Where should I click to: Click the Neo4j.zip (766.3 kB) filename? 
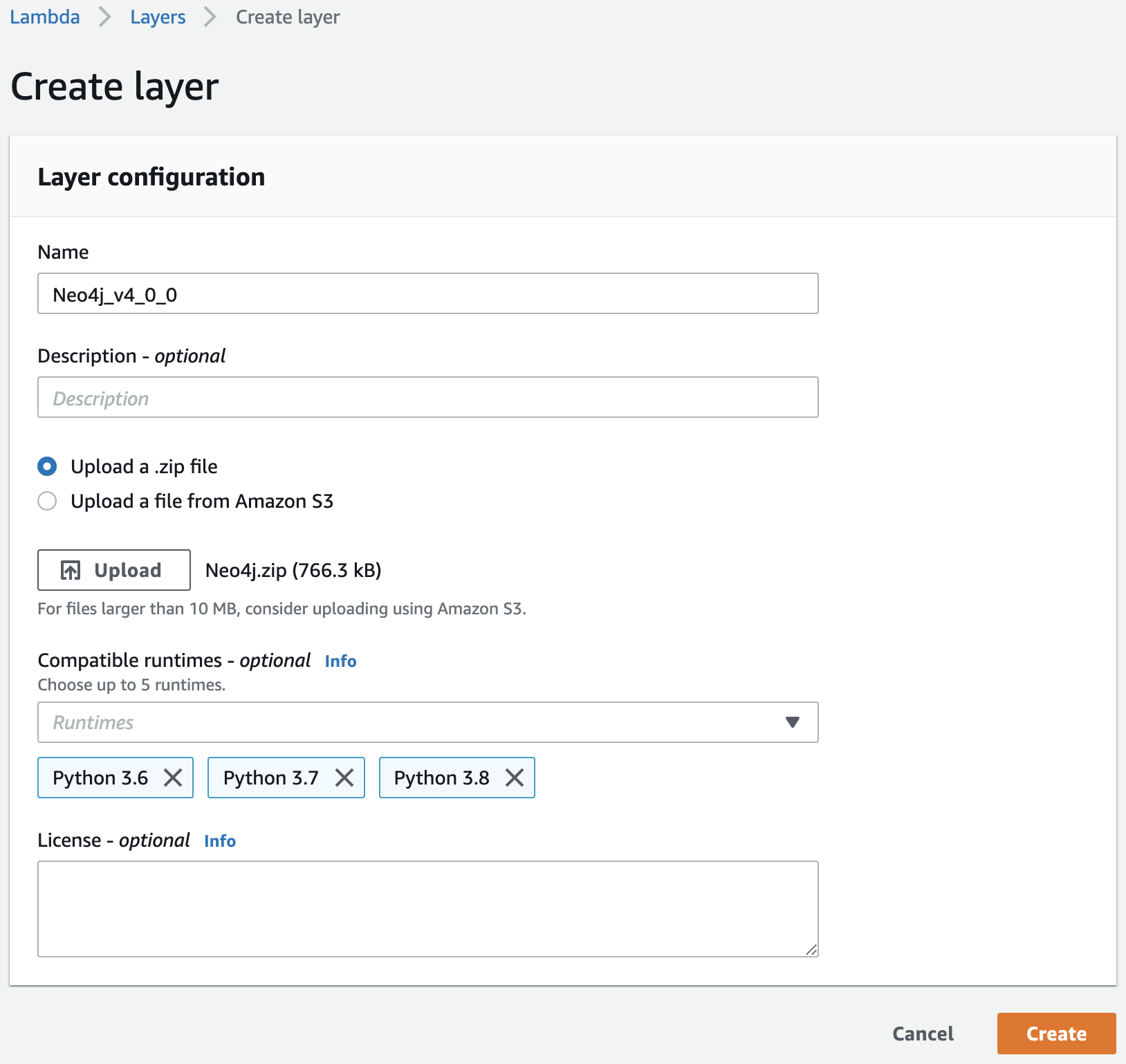293,570
